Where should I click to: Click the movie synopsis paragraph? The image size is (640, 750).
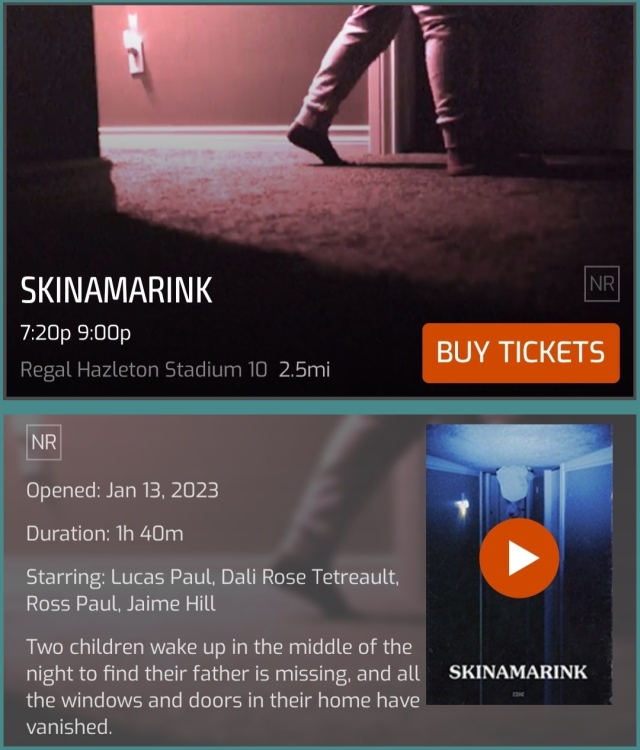click(x=223, y=687)
